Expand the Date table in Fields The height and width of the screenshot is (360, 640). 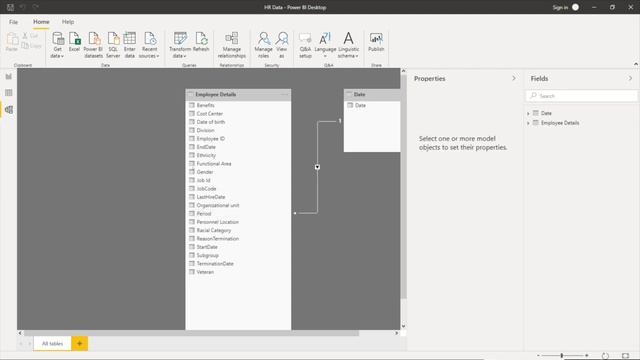[528, 113]
